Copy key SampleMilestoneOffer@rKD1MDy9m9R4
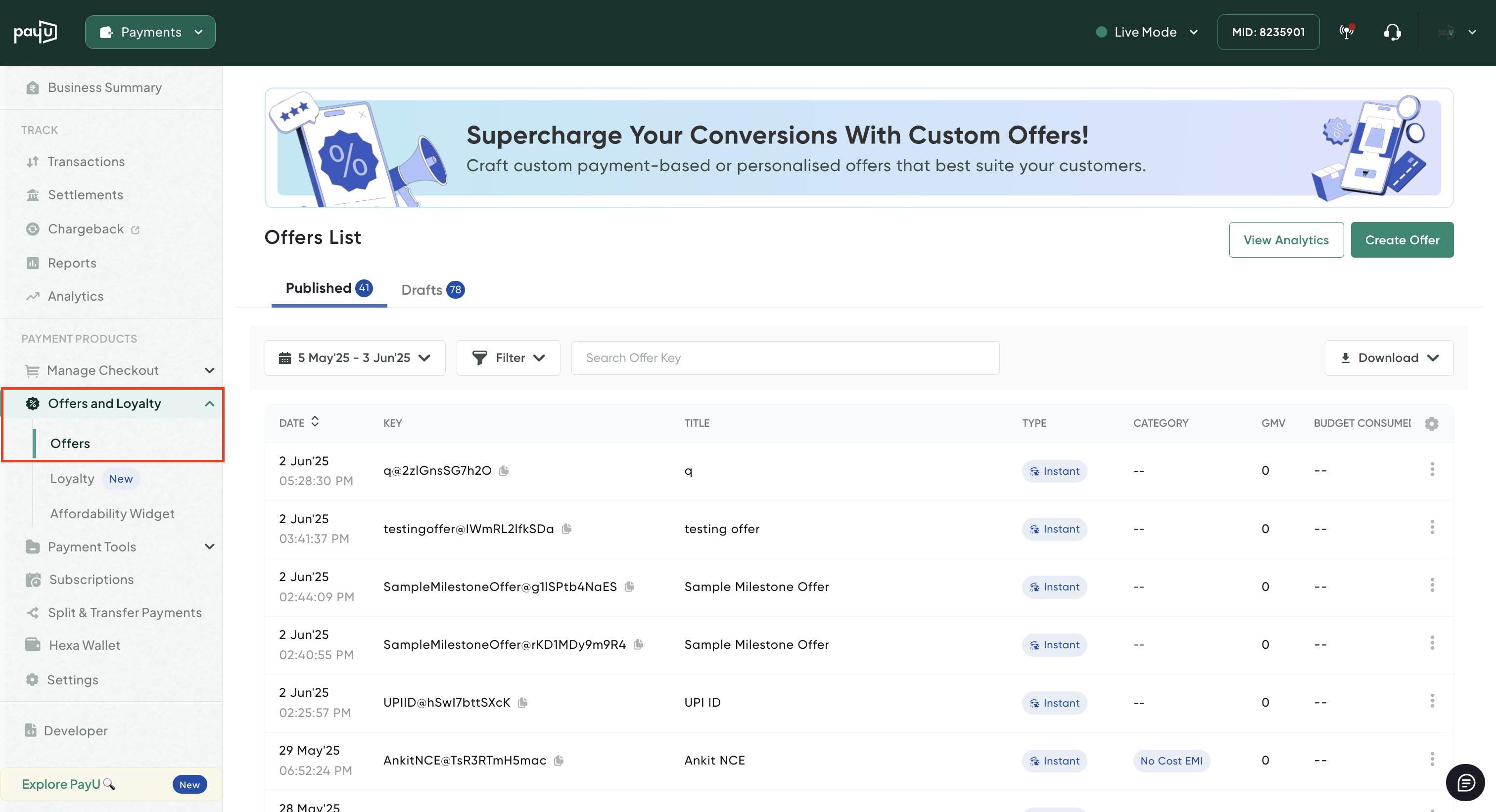Screen dimensions: 1496x812 click(638, 644)
